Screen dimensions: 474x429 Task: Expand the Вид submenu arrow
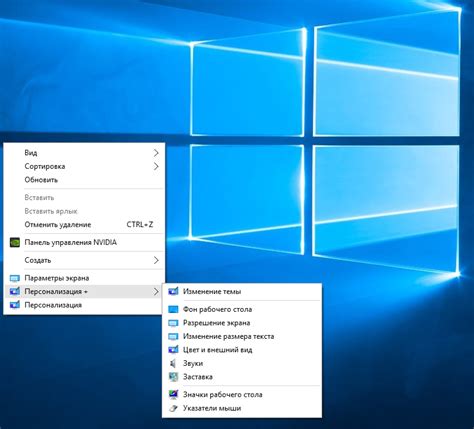156,153
